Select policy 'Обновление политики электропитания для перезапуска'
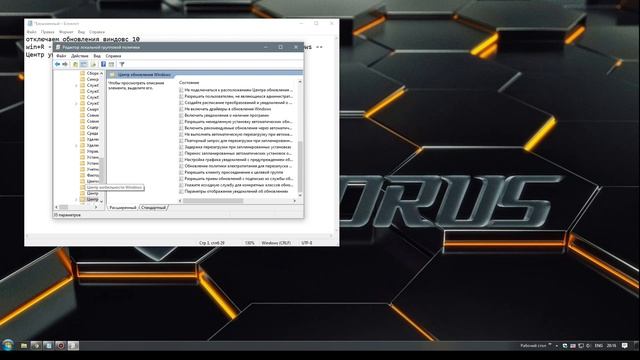This screenshot has width=640, height=360. click(236, 166)
